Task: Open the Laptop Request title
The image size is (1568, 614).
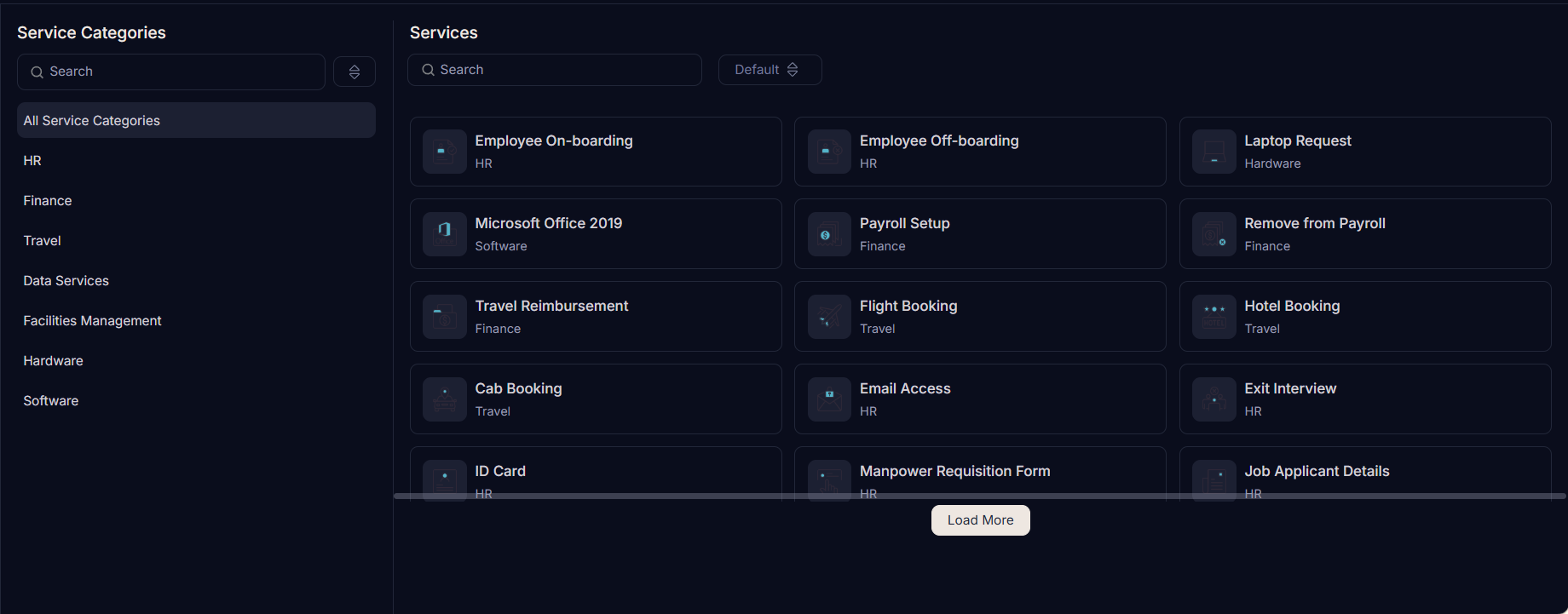Action: click(1298, 141)
